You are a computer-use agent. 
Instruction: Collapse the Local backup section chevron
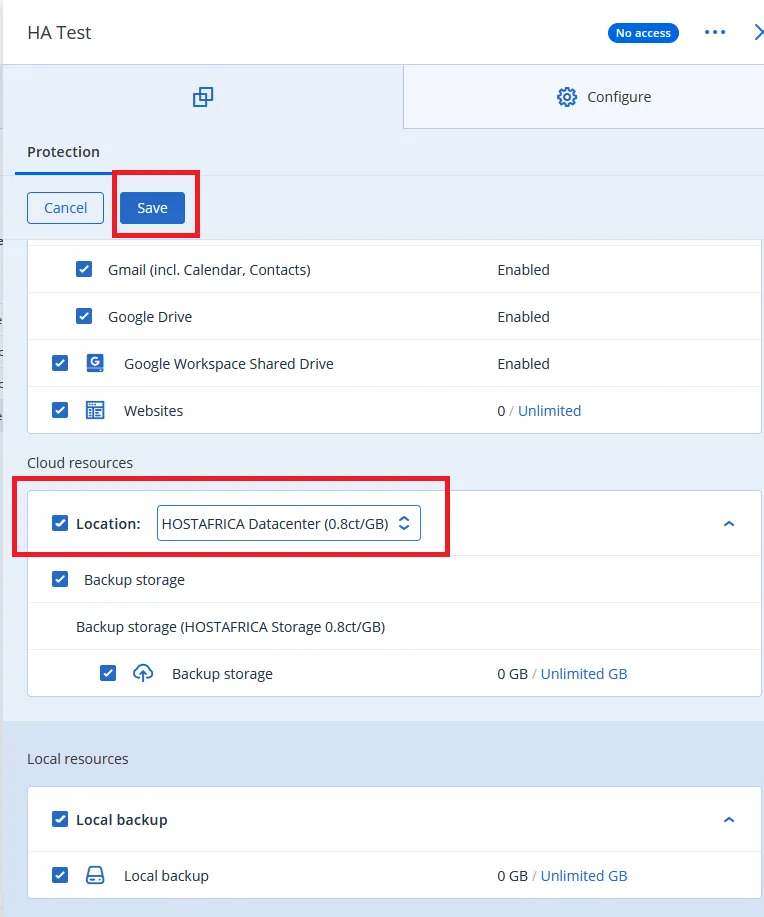[x=729, y=819]
